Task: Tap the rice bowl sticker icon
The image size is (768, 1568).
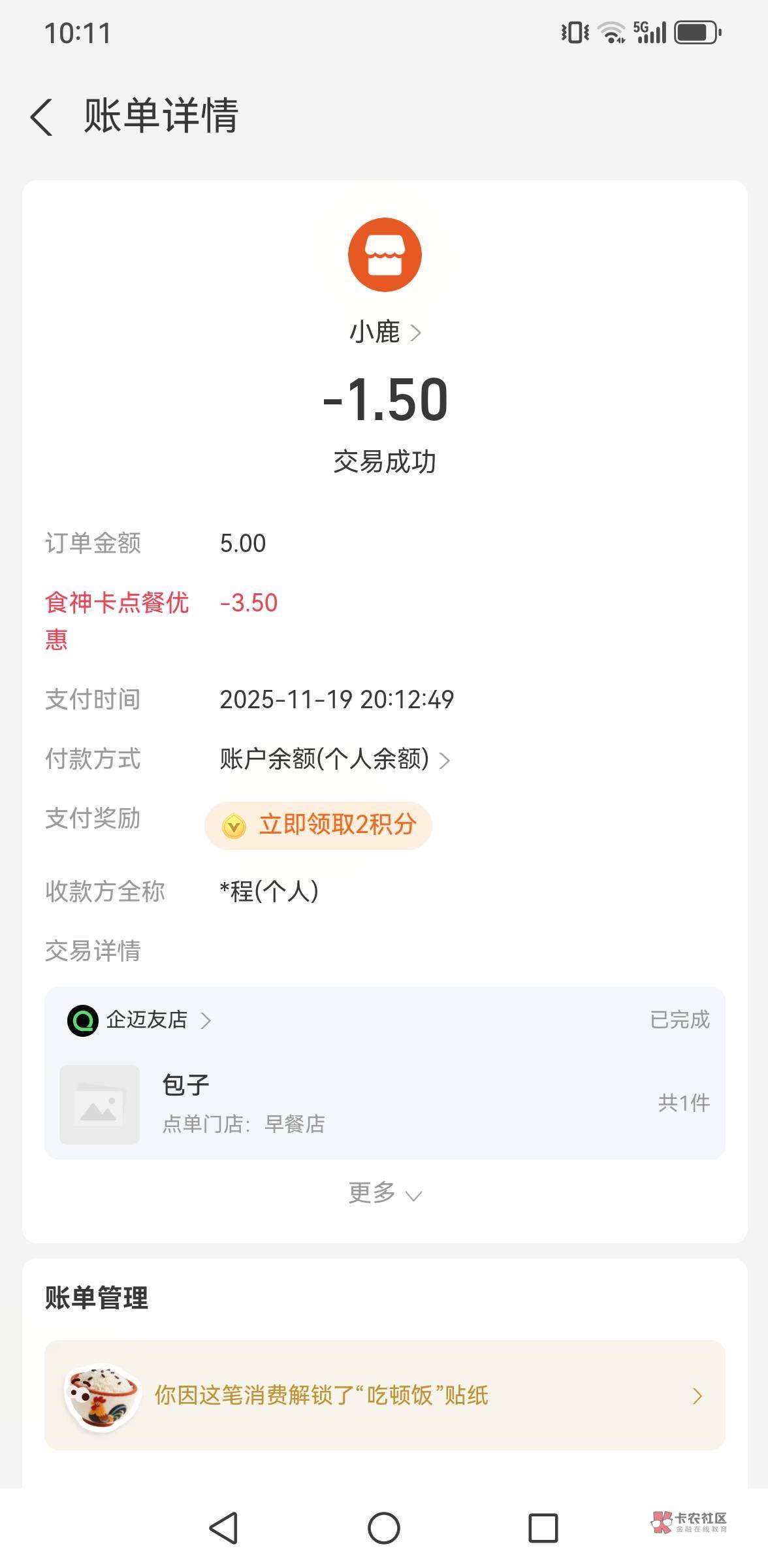Action: click(102, 1396)
